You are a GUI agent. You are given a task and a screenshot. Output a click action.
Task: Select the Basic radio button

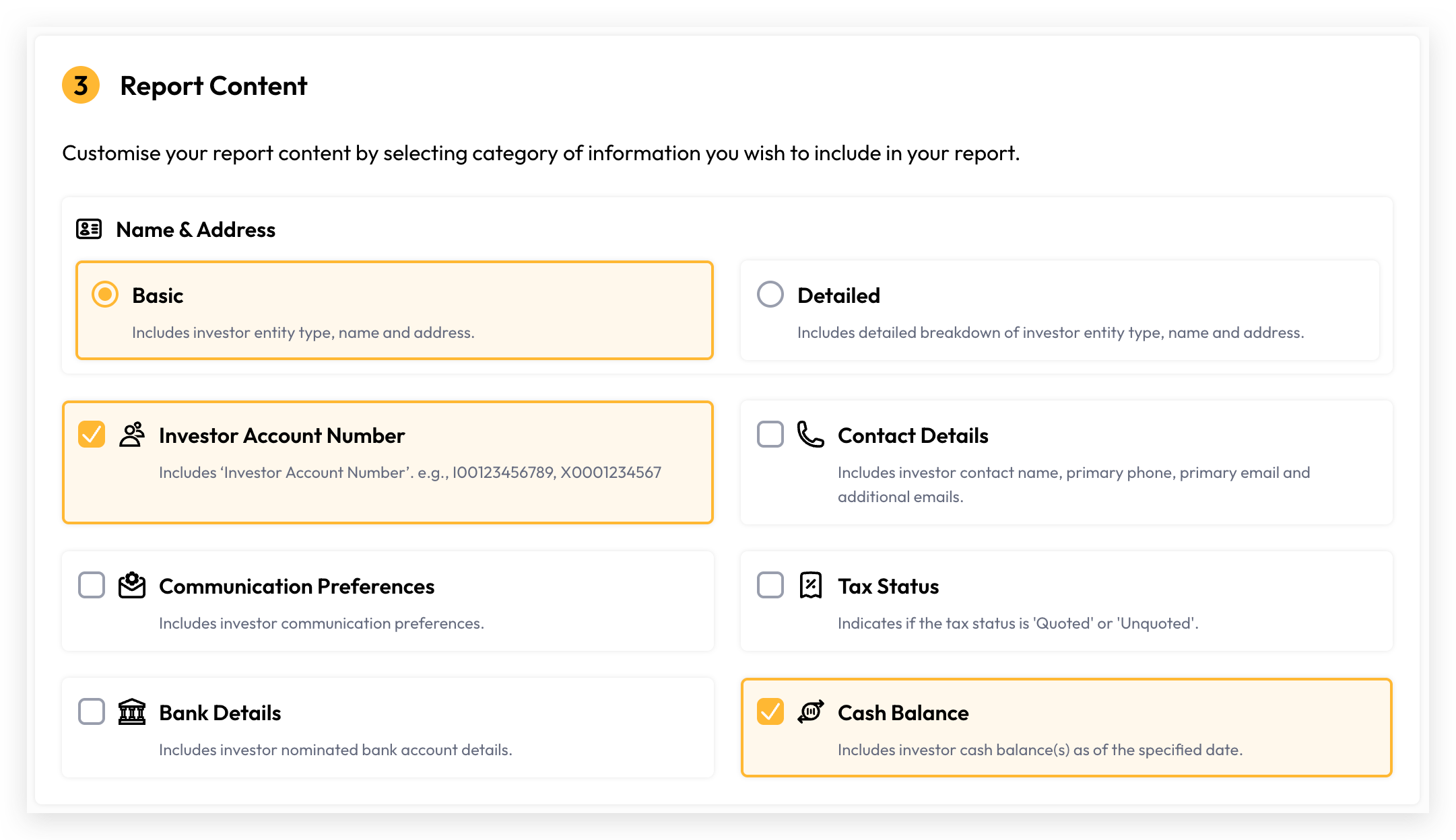click(105, 295)
